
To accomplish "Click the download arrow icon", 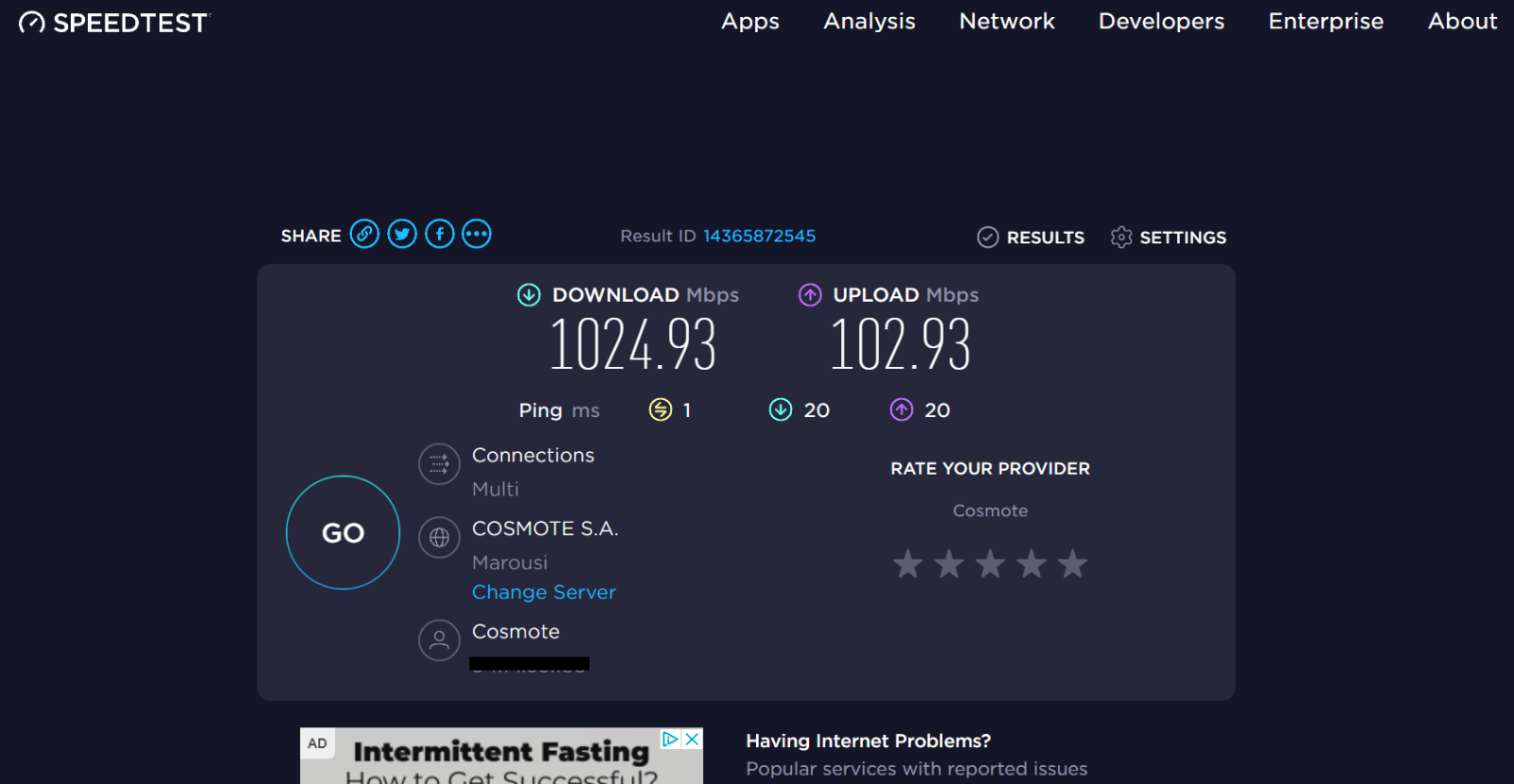I will click(x=529, y=295).
